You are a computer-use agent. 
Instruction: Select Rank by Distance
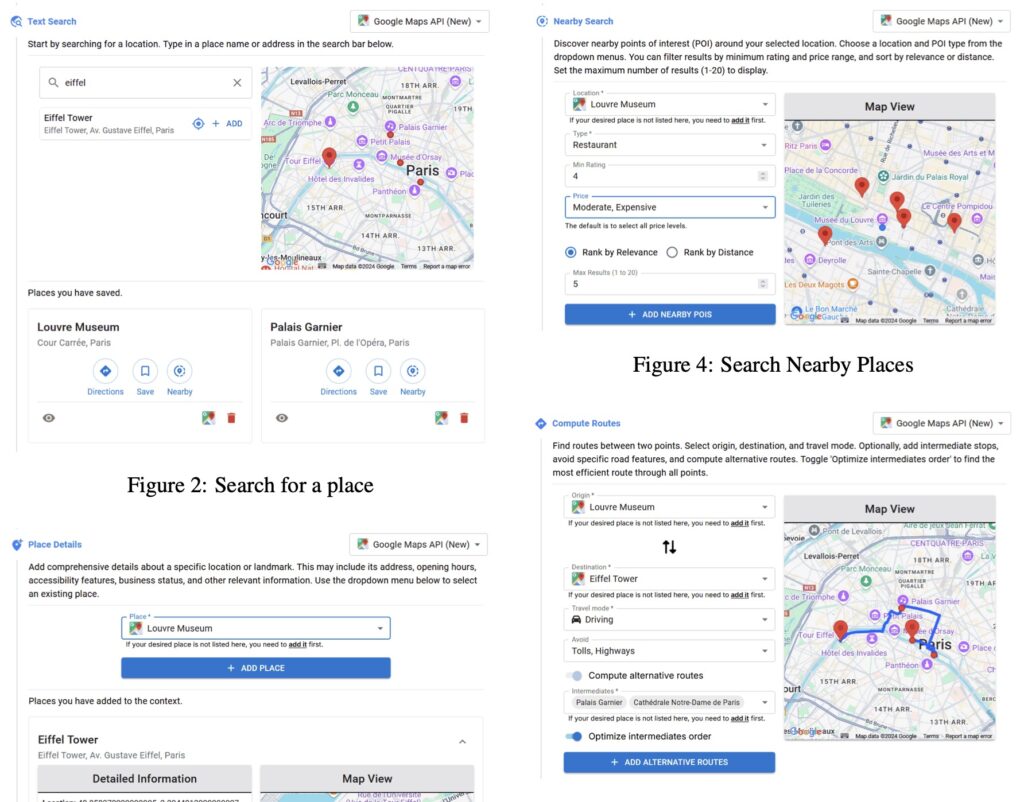pyautogui.click(x=672, y=252)
